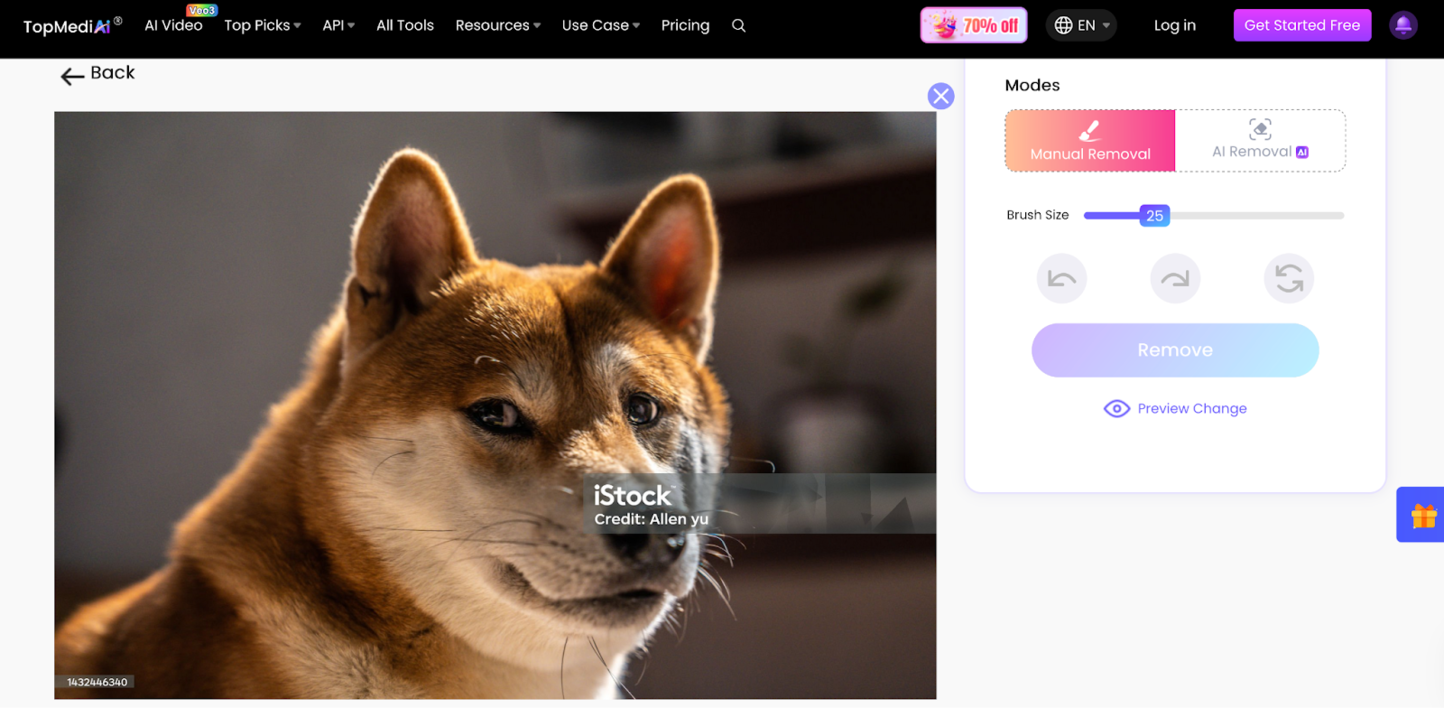1444x708 pixels.
Task: Enable Manual Removal mode
Action: (1090, 141)
